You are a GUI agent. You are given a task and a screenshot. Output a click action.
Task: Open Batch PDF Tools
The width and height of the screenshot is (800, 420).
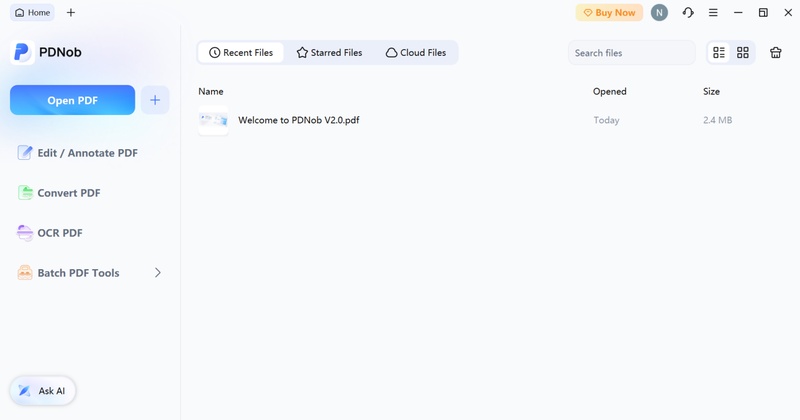tap(89, 273)
